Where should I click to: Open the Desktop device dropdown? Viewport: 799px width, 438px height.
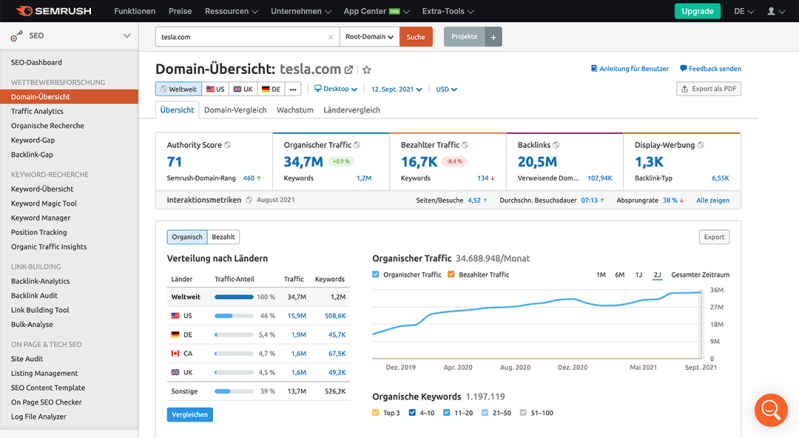(335, 89)
